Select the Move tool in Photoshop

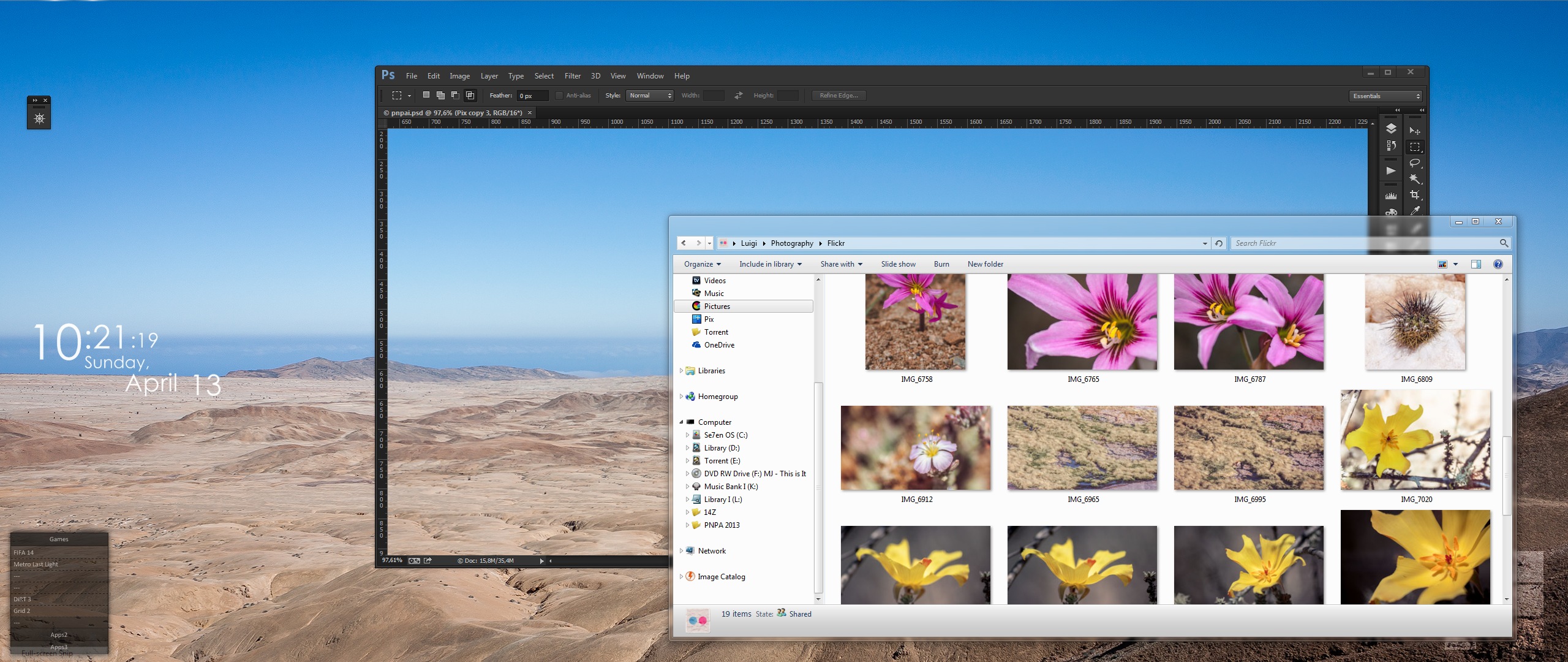[x=1414, y=131]
